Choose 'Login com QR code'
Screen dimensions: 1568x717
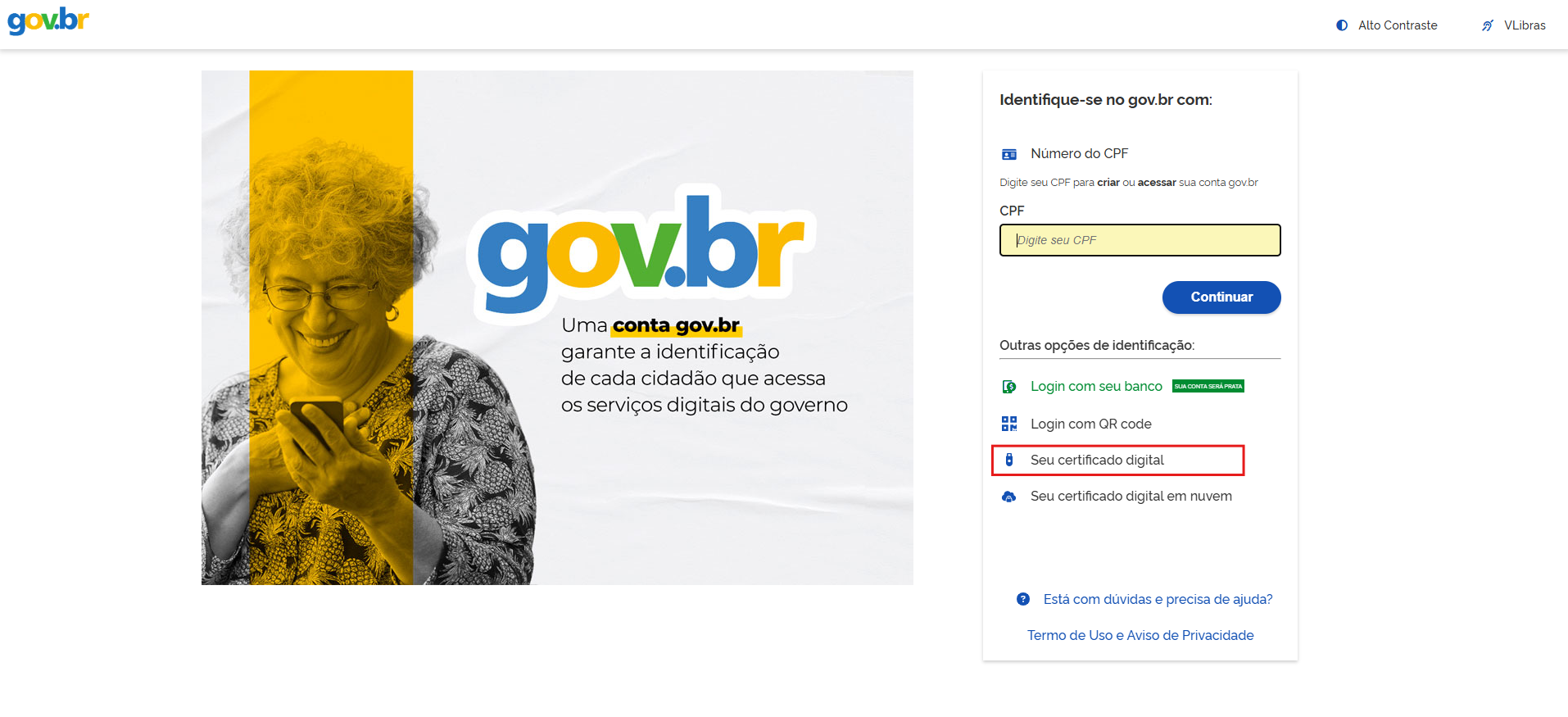(x=1091, y=424)
